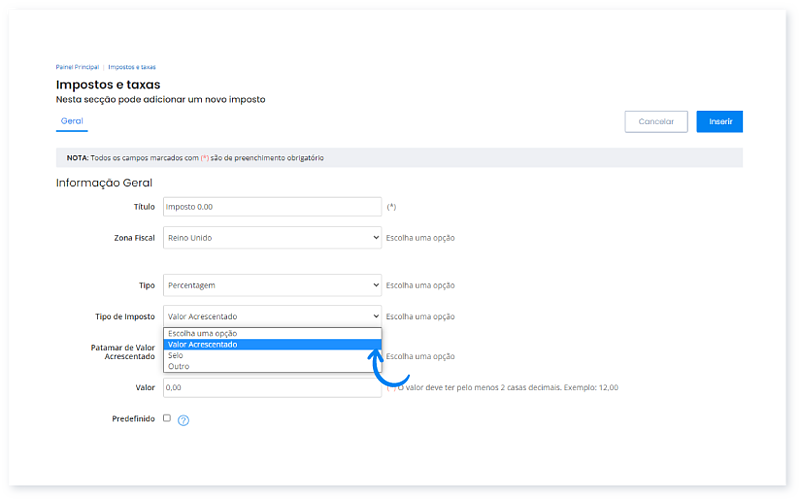800x499 pixels.
Task: Open the Zona Fiscal dropdown
Action: (272, 238)
